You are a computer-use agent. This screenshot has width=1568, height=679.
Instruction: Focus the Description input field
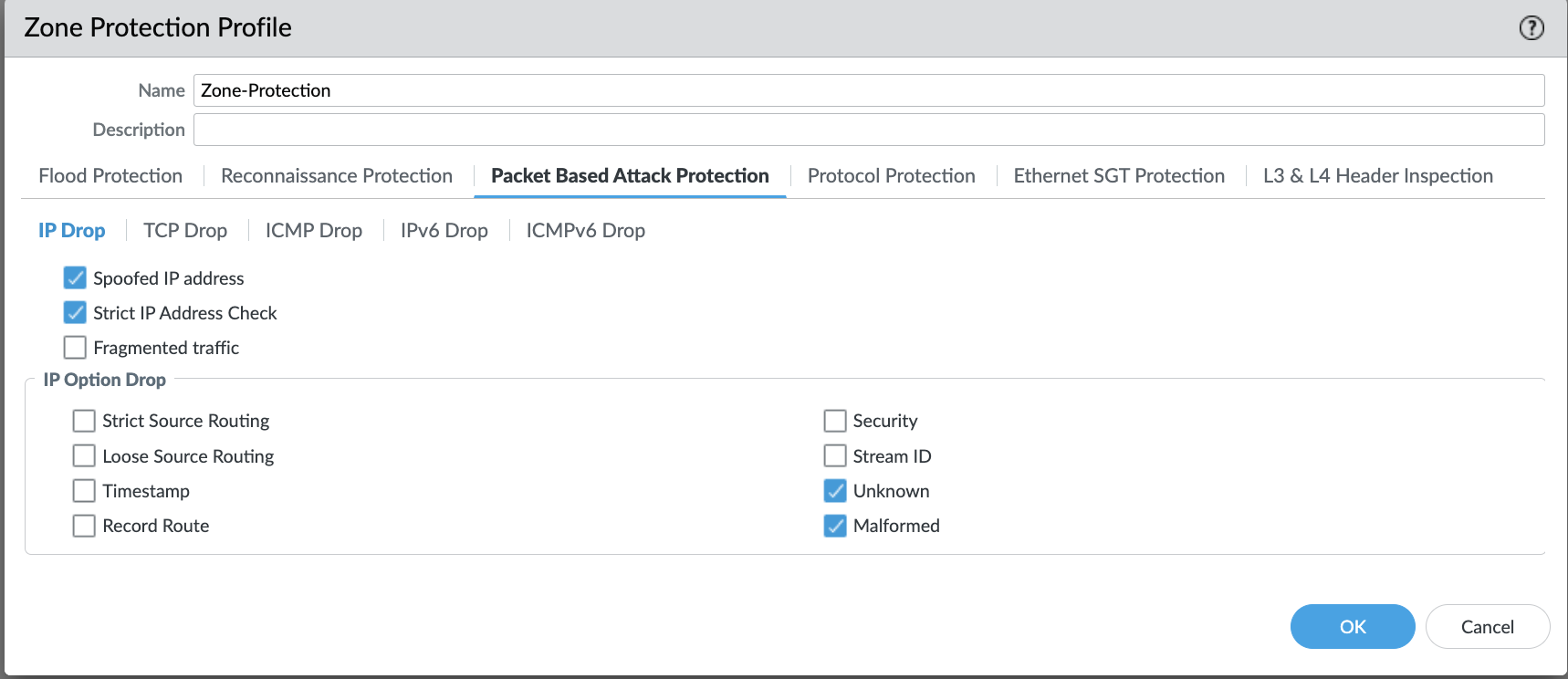coord(869,130)
